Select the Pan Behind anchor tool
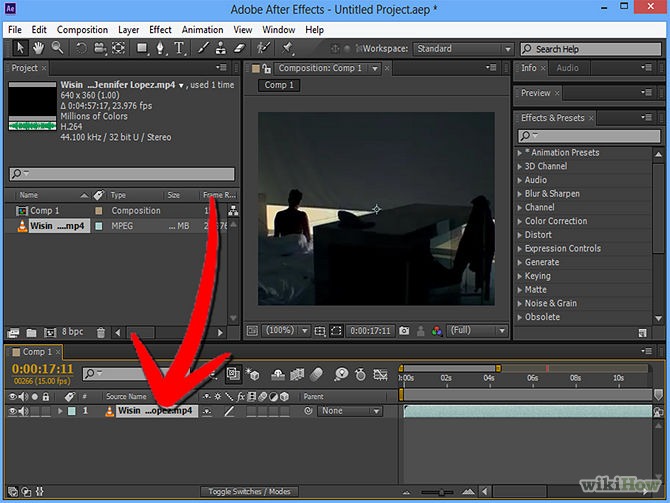The width and height of the screenshot is (670, 503). click(x=118, y=48)
